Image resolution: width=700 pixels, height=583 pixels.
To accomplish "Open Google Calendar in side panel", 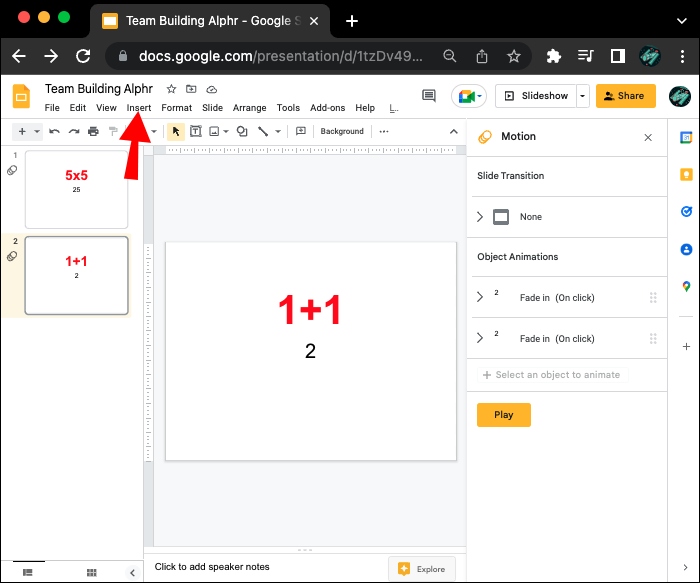I will [x=686, y=137].
